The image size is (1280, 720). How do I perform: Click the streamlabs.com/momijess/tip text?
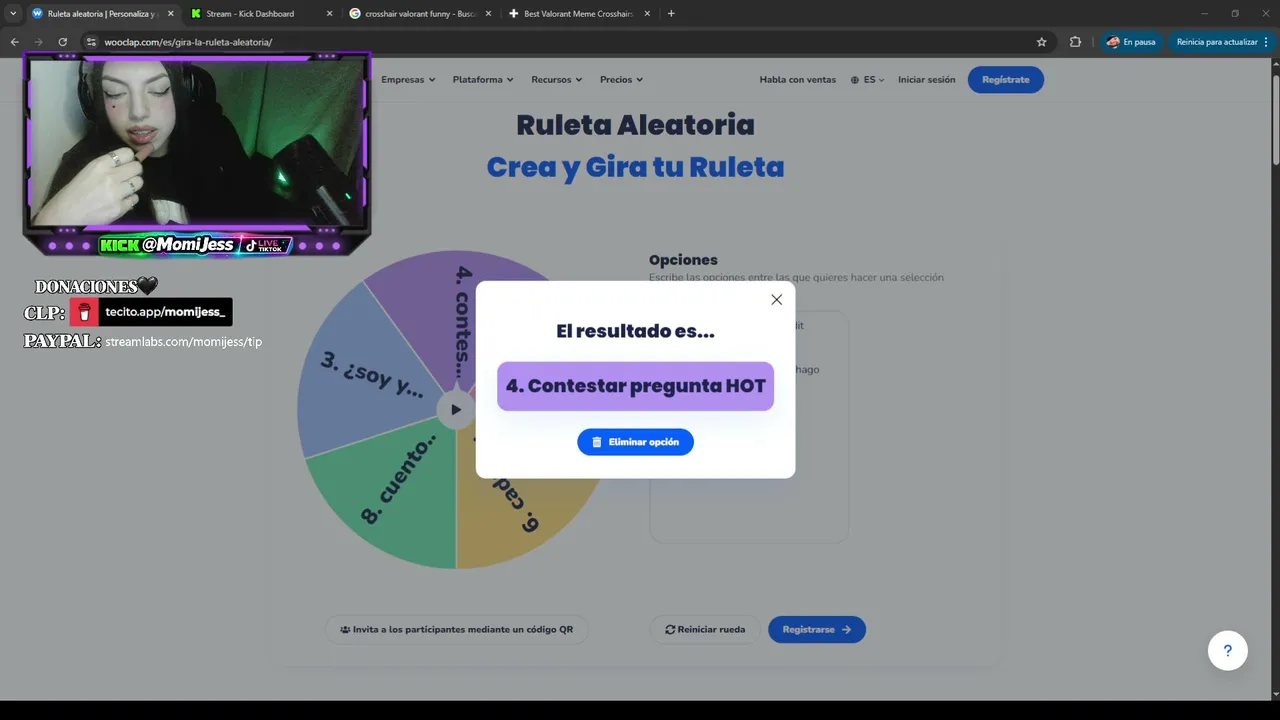183,341
